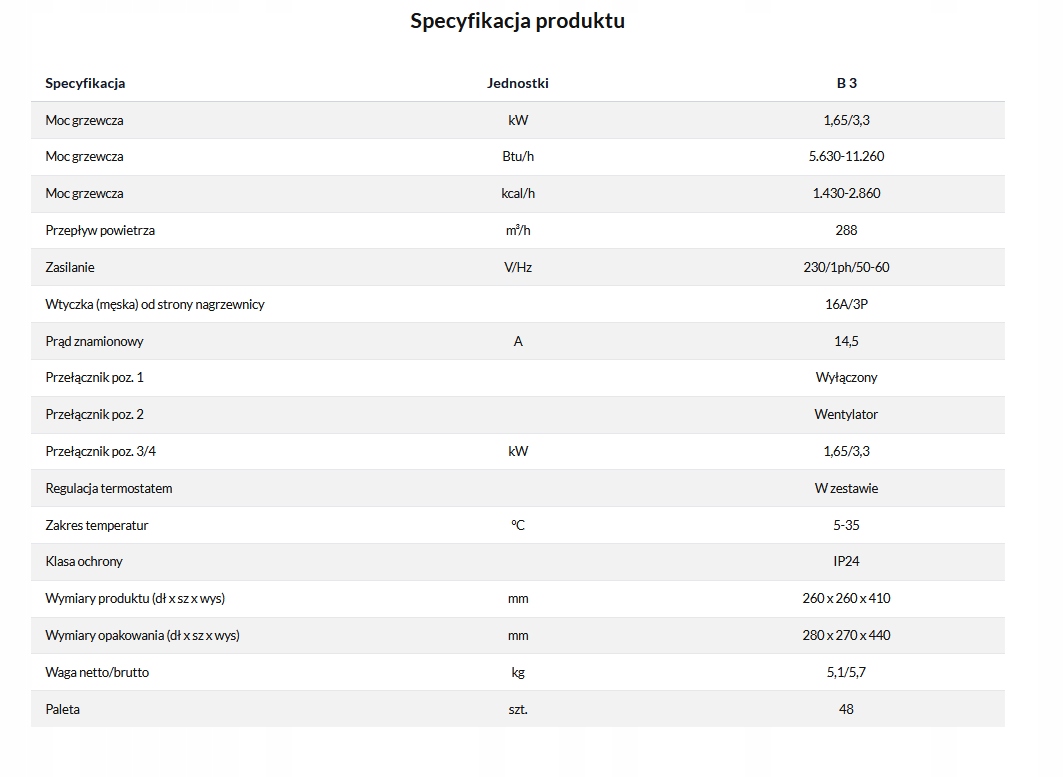
Task: Click the B 3 column header
Action: tap(846, 83)
